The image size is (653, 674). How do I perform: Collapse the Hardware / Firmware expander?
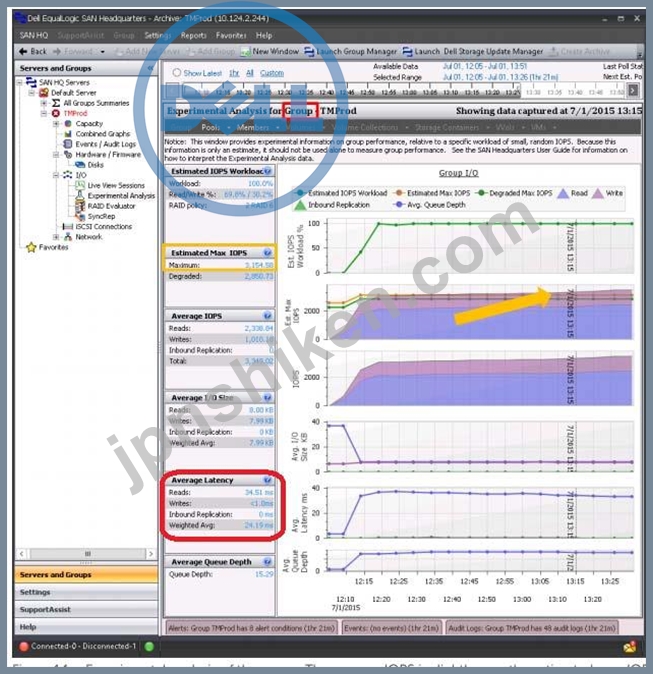(x=56, y=155)
